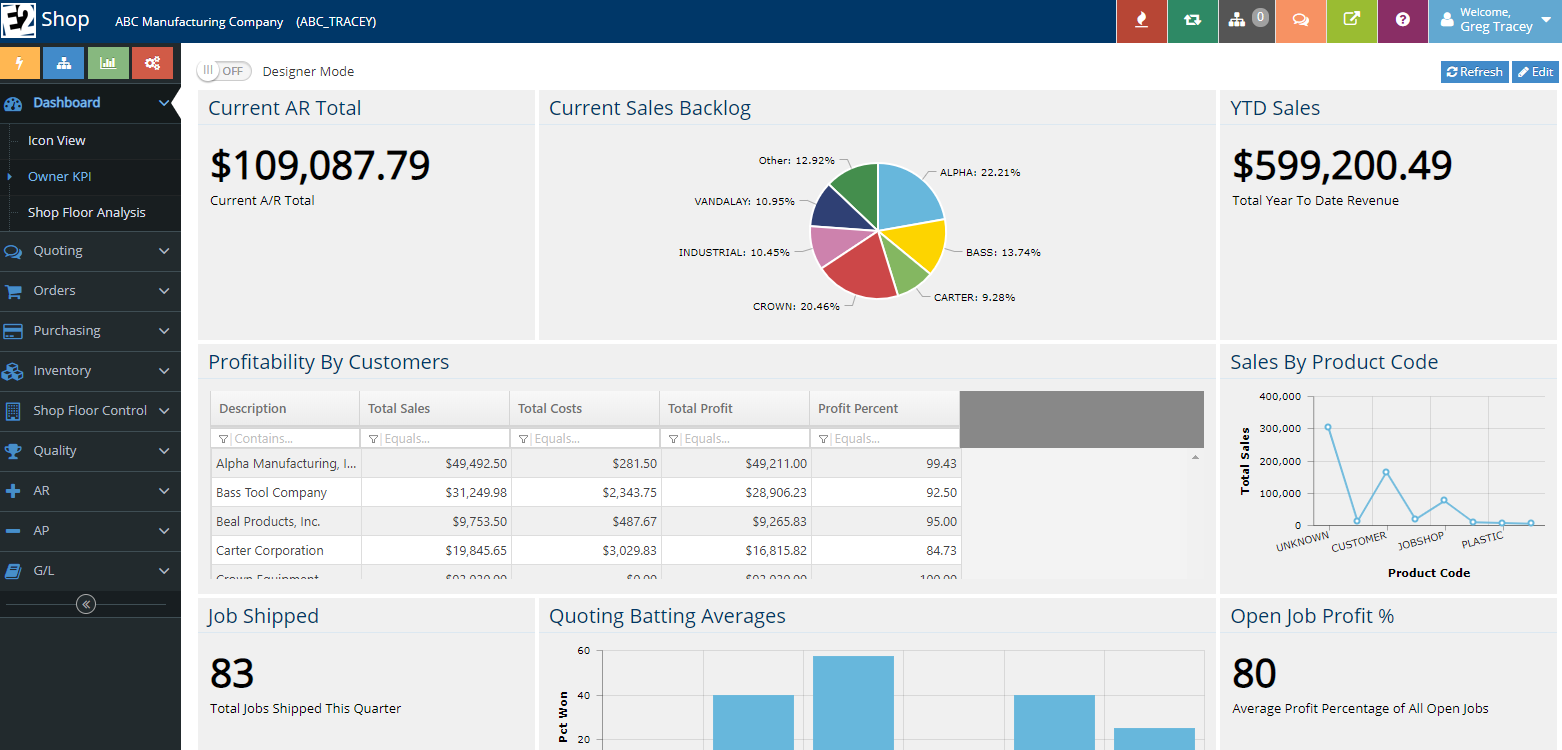The width and height of the screenshot is (1562, 750).
Task: Expand the Quoting section
Action: tap(90, 251)
